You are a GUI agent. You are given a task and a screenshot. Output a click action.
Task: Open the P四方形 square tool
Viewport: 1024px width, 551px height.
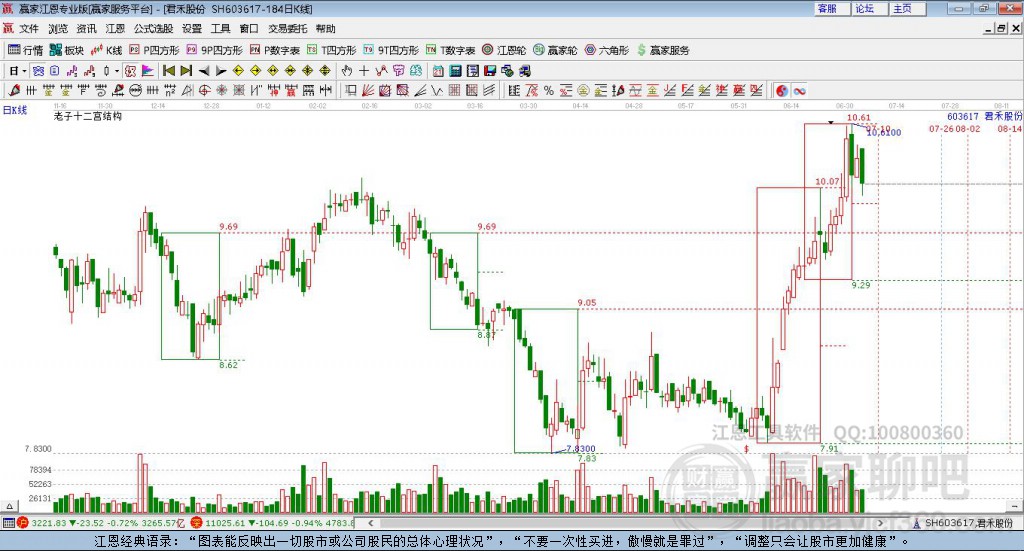154,50
